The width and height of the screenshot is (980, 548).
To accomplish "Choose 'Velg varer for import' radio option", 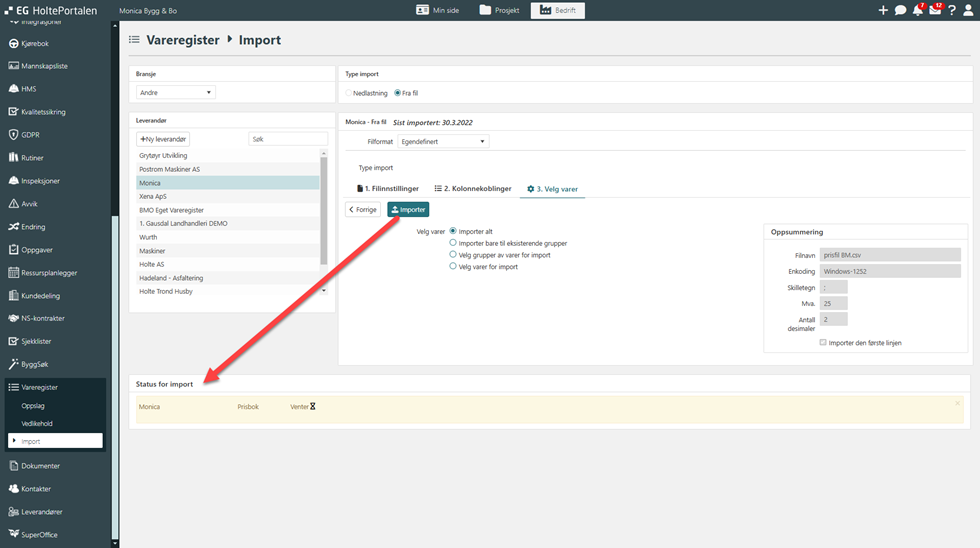I will (x=453, y=267).
